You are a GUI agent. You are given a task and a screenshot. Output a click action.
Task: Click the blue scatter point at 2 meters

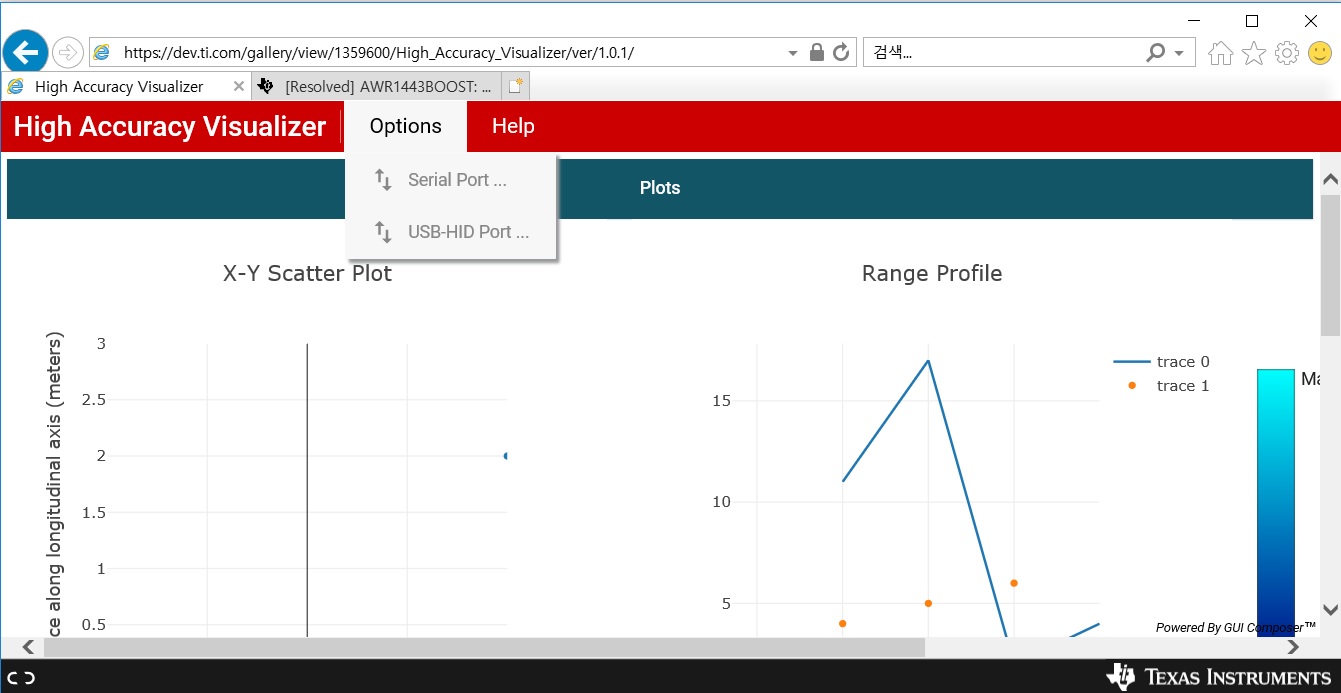505,456
